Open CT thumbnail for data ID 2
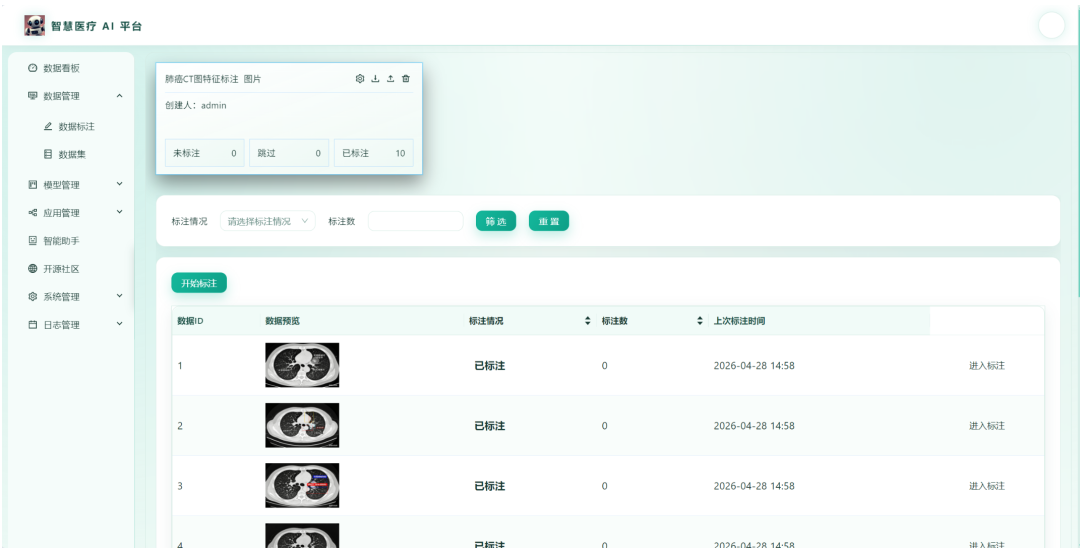This screenshot has height=551, width=1080. click(302, 426)
